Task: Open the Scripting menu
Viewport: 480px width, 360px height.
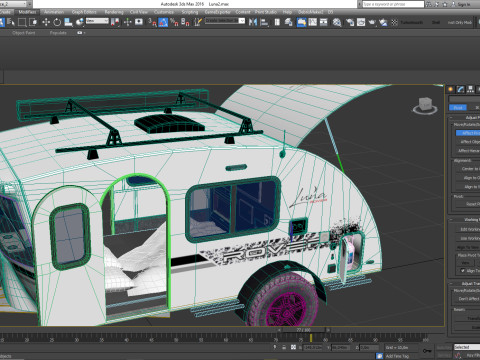Action: pos(190,12)
